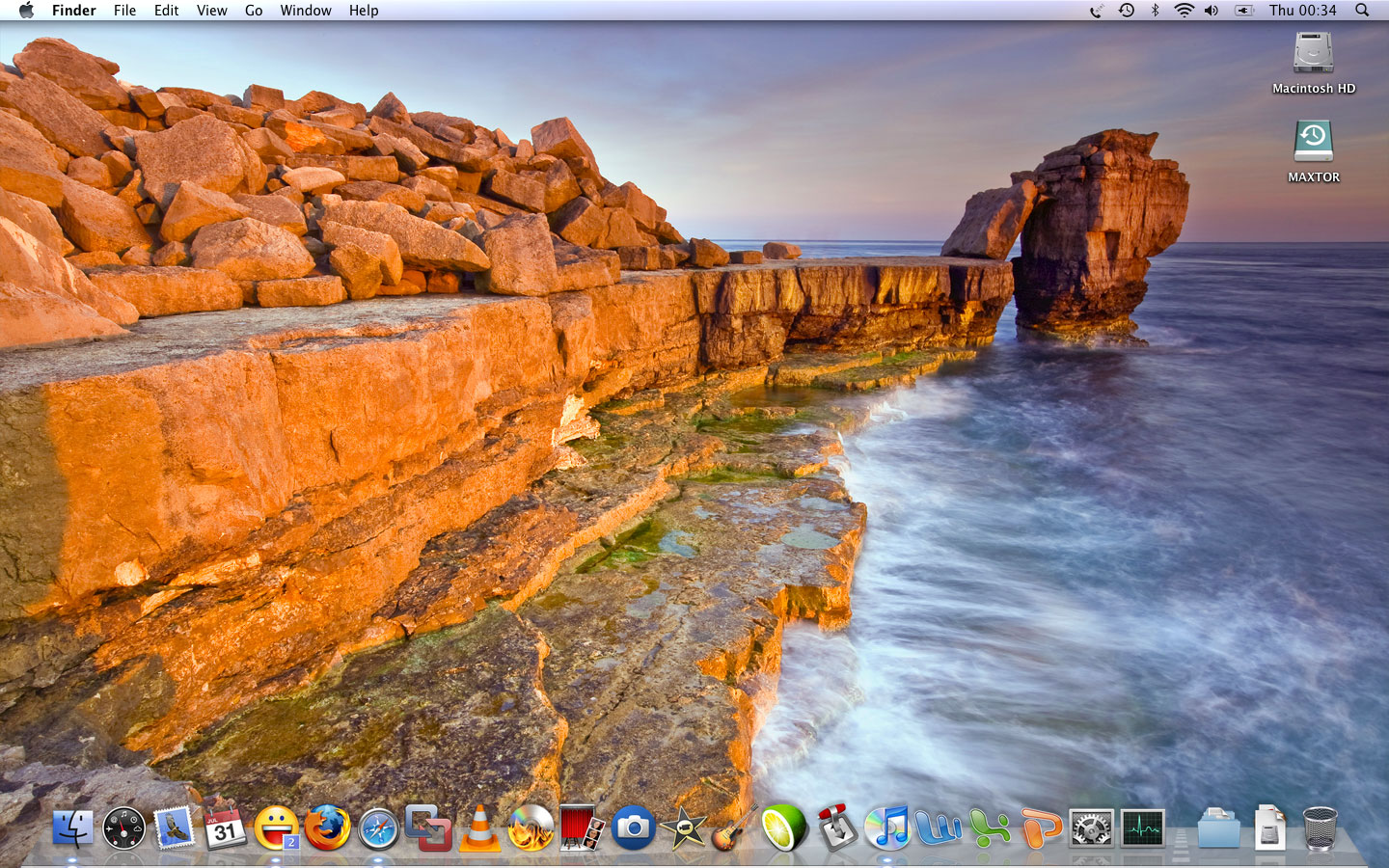Open iCal calendar from the Dock
The width and height of the screenshot is (1389, 868).
[x=225, y=826]
